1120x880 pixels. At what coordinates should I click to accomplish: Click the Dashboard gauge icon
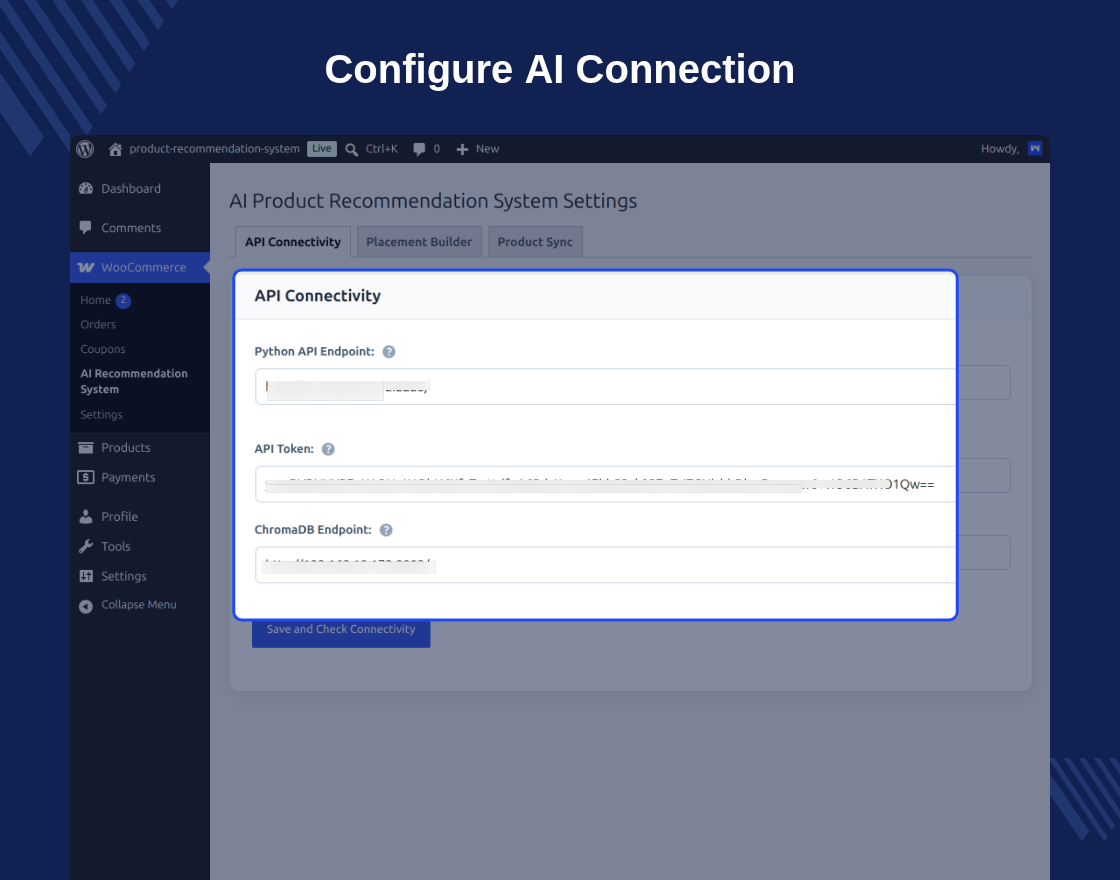coord(86,189)
